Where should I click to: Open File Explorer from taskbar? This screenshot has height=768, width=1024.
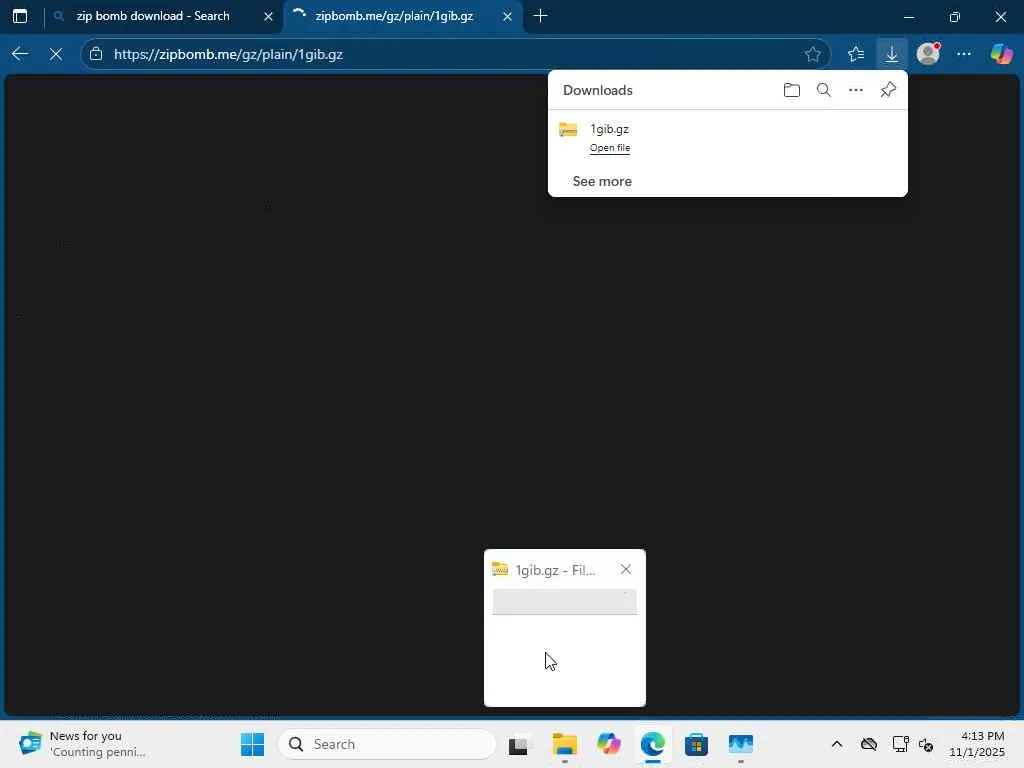[565, 744]
